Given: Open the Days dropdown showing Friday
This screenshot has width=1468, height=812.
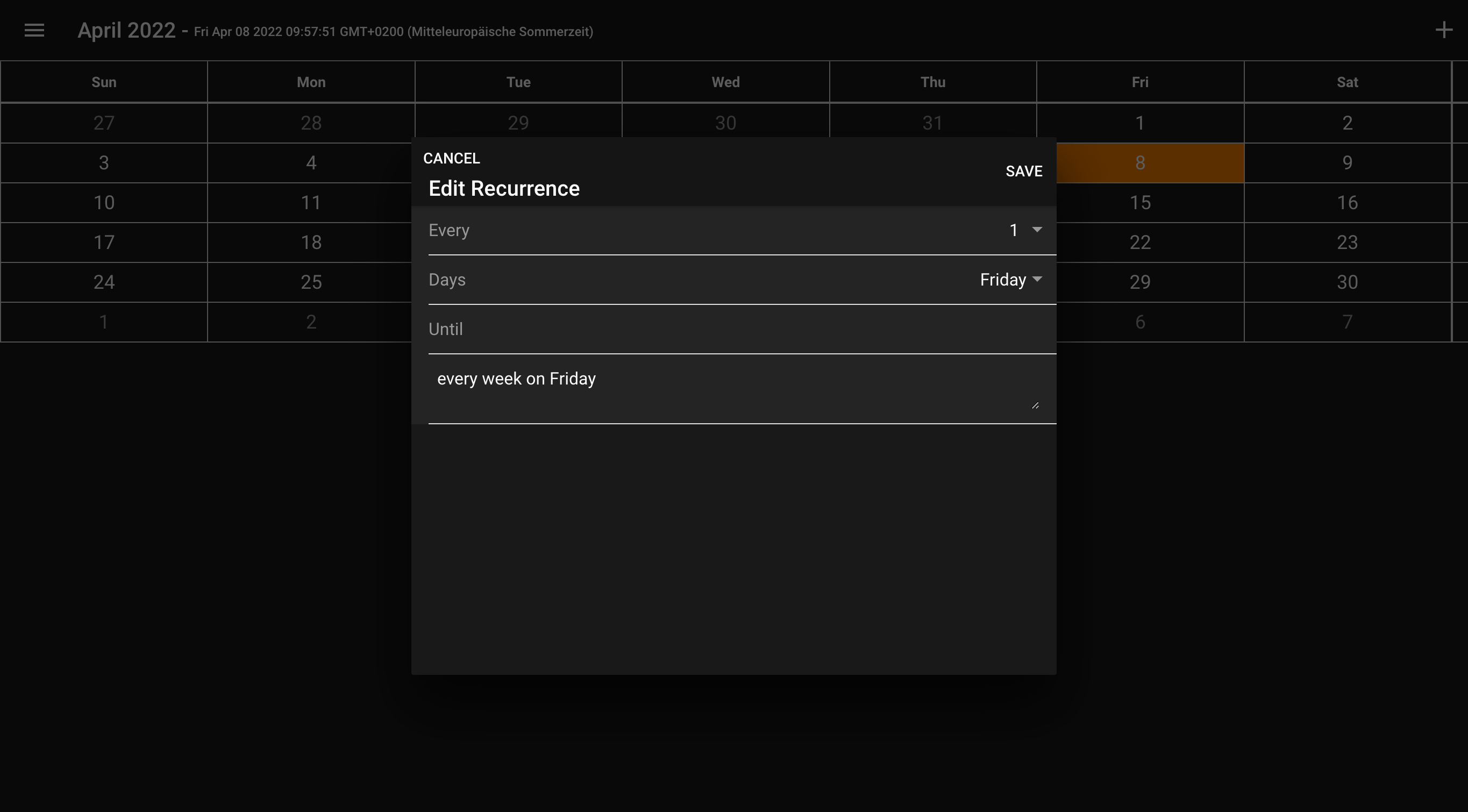Looking at the screenshot, I should pos(742,280).
